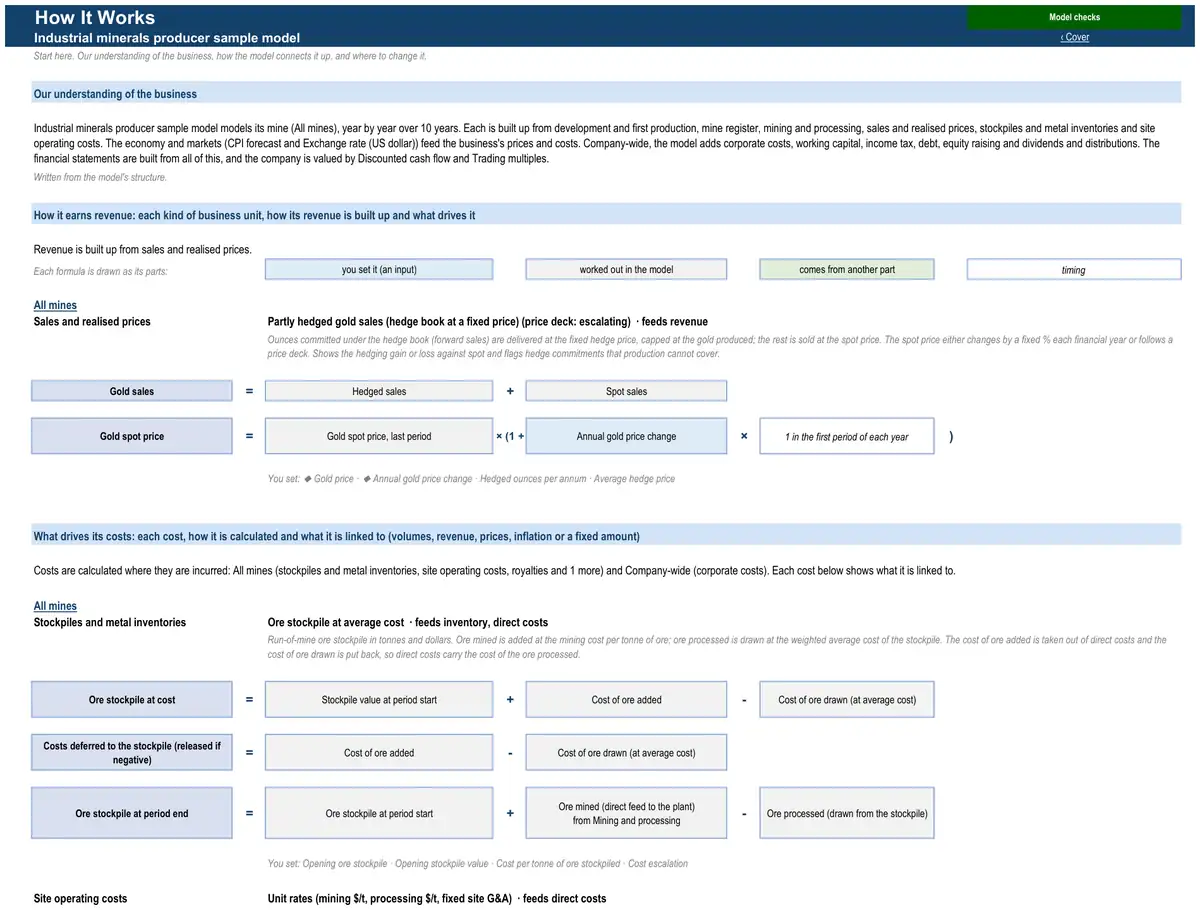This screenshot has height=910, width=1200.
Task: Select 'Gold spot price, last period' box
Action: [379, 436]
